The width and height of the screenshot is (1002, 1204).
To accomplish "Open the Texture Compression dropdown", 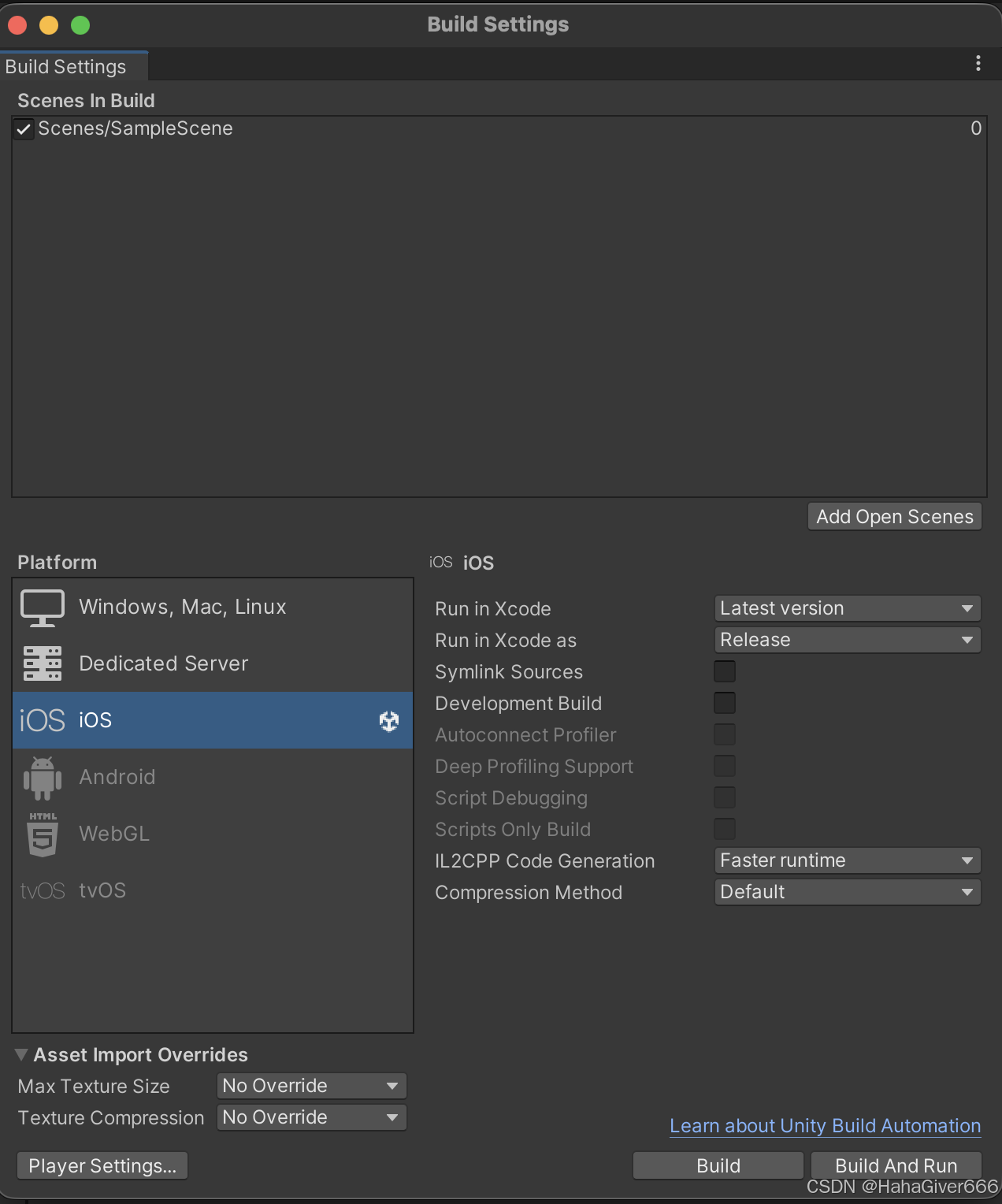I will (x=312, y=1117).
